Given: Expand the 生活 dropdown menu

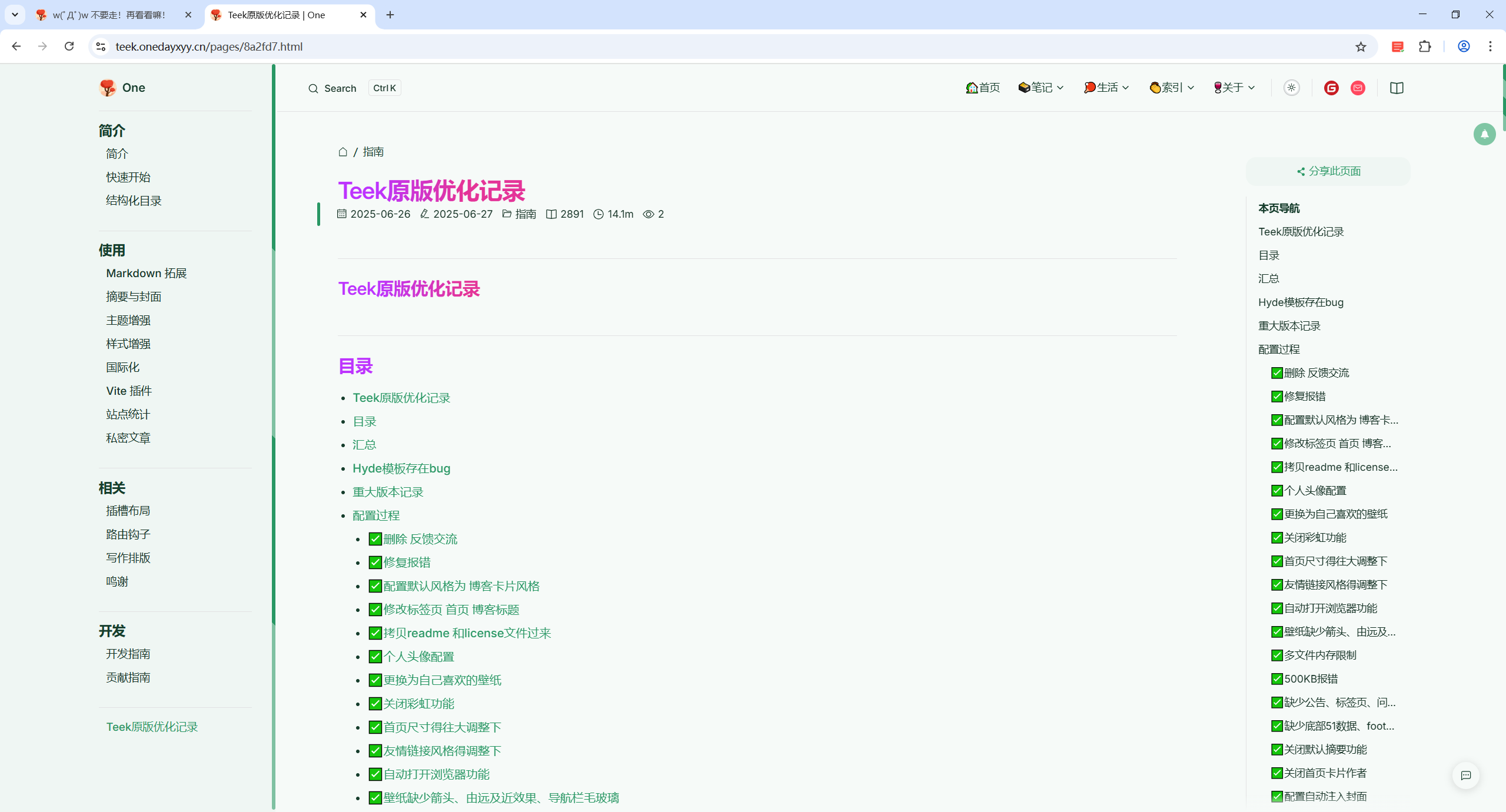Looking at the screenshot, I should (1106, 88).
